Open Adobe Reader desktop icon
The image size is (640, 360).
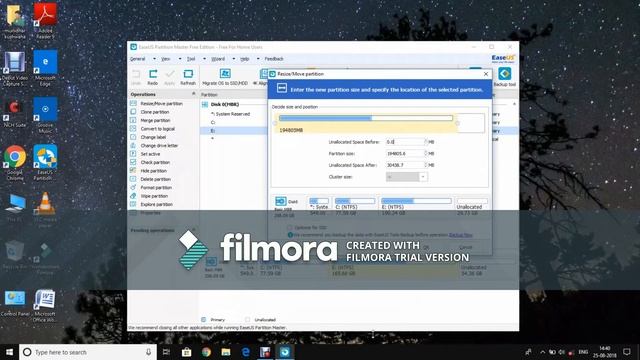tap(45, 20)
